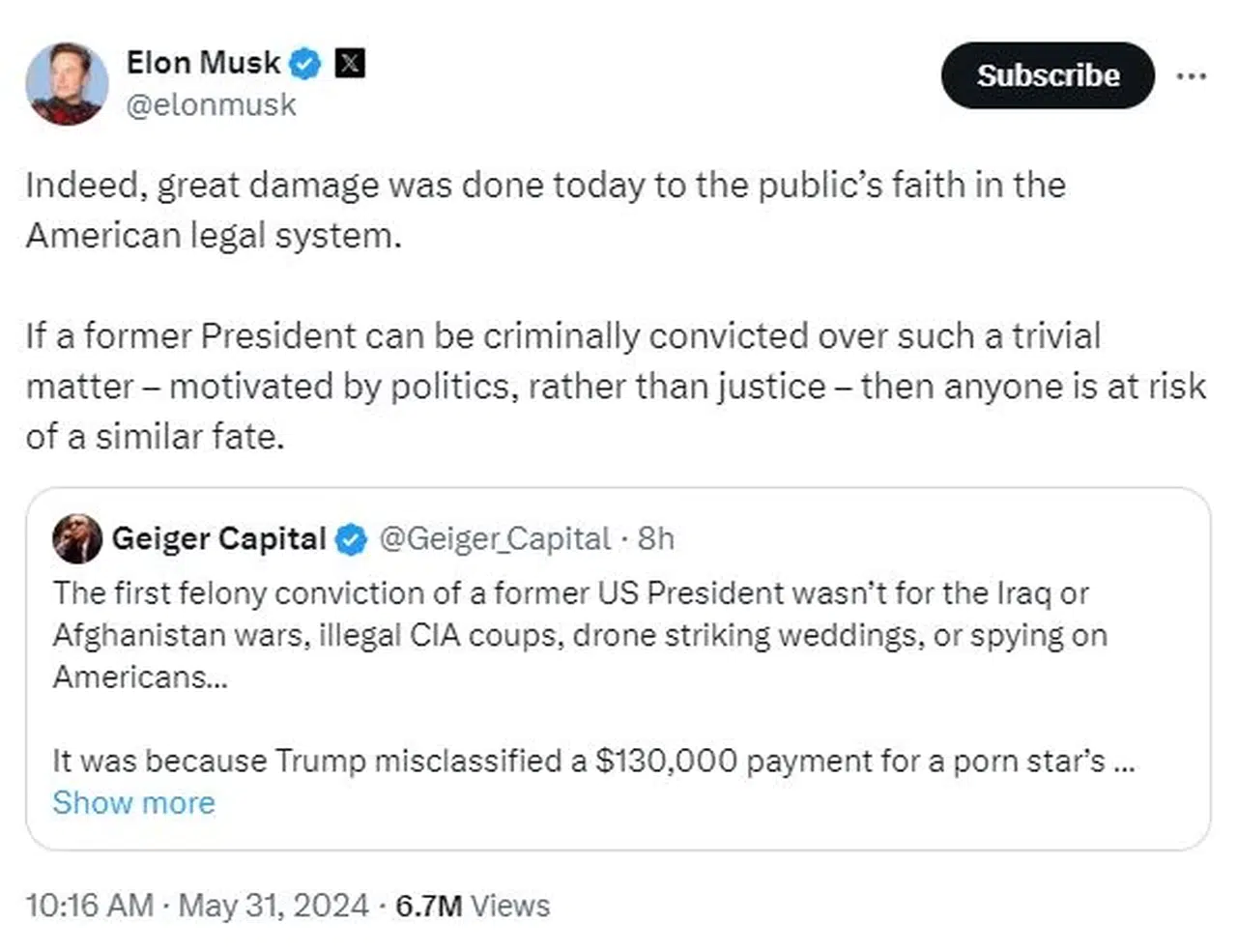This screenshot has width=1237, height=952.
Task: Click Geiger Capital's verified checkmark badge
Action: point(352,538)
